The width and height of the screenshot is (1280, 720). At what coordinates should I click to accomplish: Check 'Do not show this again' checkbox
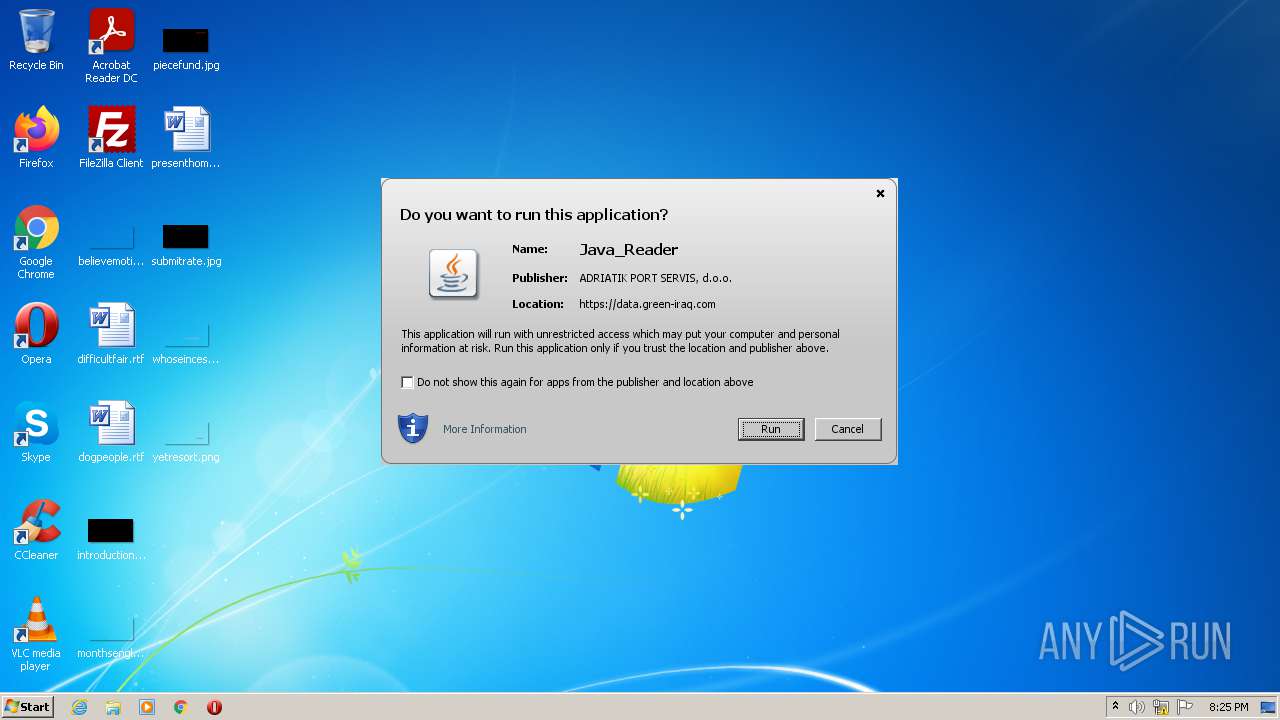point(407,382)
